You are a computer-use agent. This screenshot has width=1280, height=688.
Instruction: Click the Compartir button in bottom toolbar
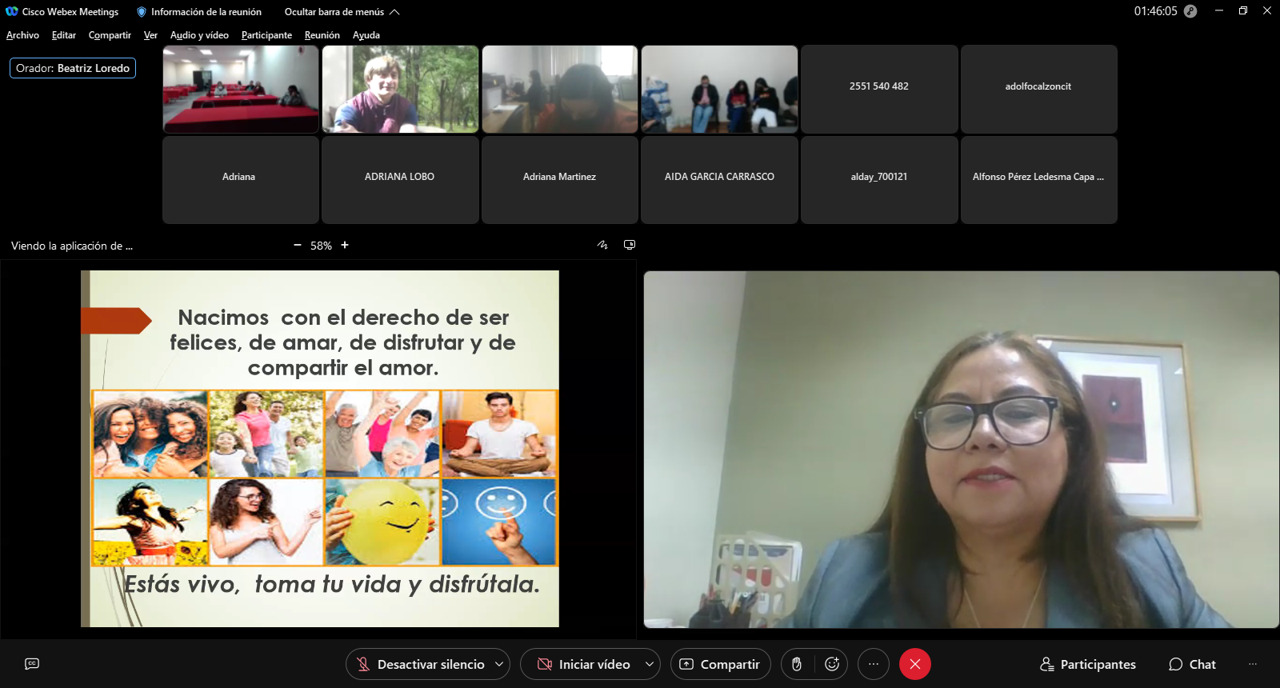[720, 664]
